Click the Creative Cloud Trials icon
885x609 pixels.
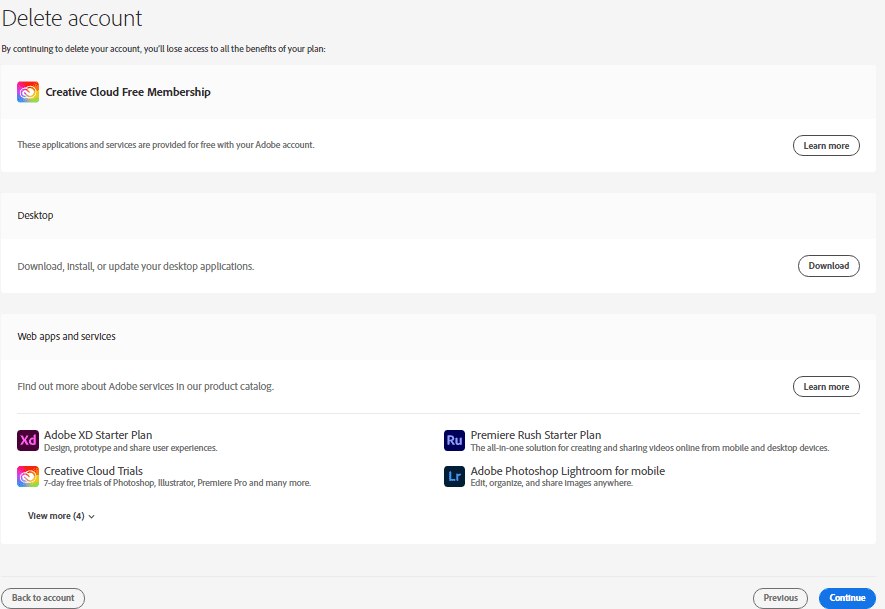[28, 476]
